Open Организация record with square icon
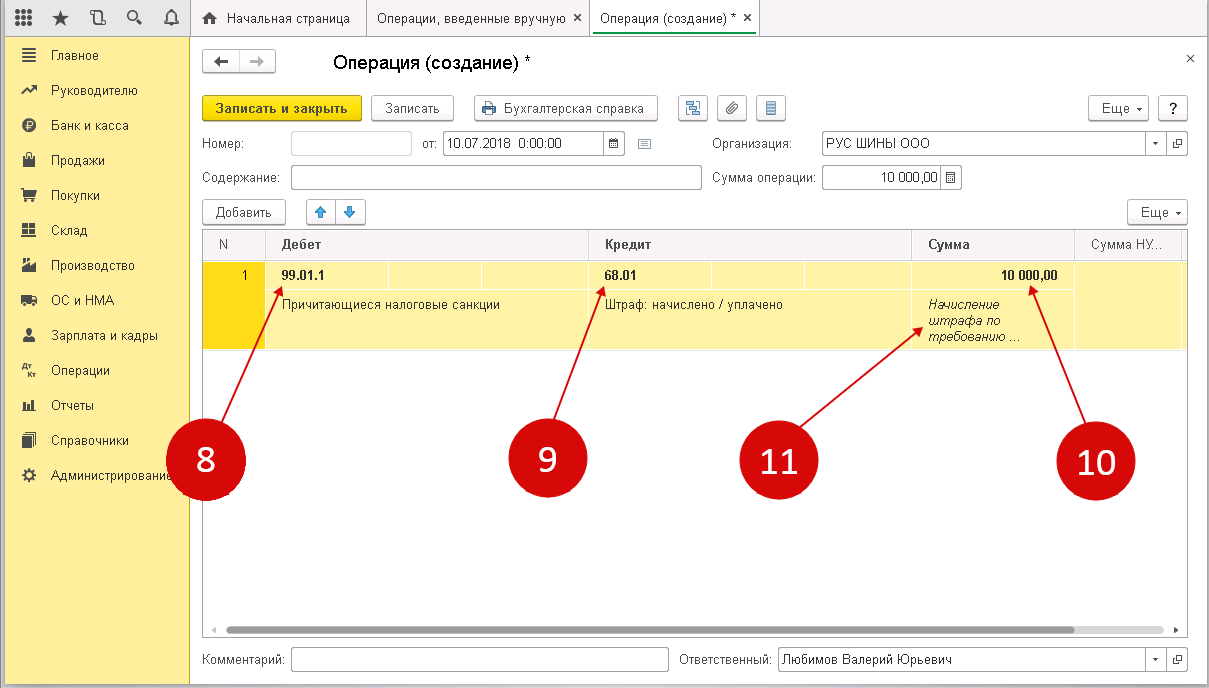 click(1177, 143)
